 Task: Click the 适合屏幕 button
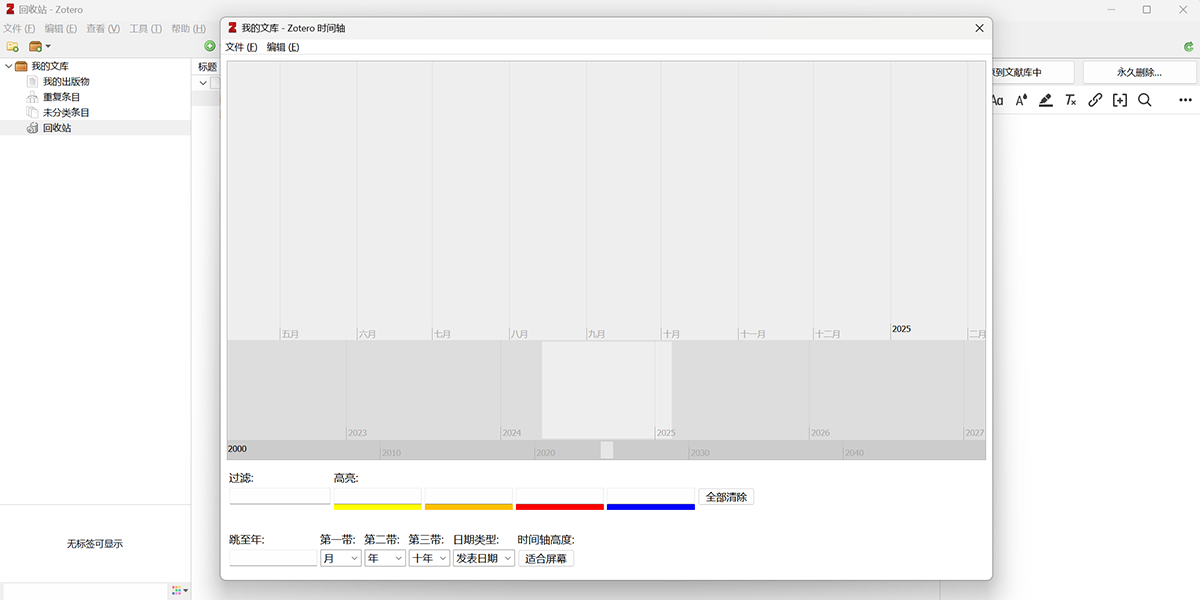pyautogui.click(x=546, y=558)
